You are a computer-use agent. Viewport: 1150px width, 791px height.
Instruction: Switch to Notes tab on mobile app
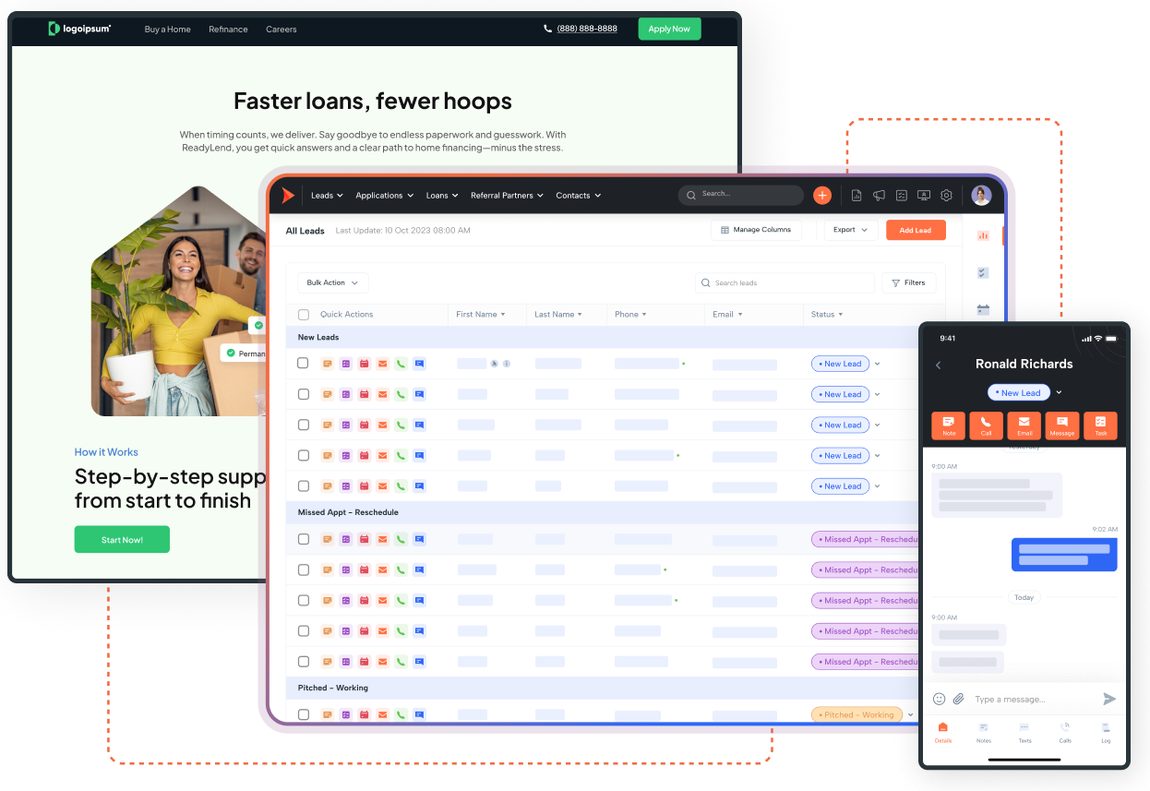click(984, 732)
